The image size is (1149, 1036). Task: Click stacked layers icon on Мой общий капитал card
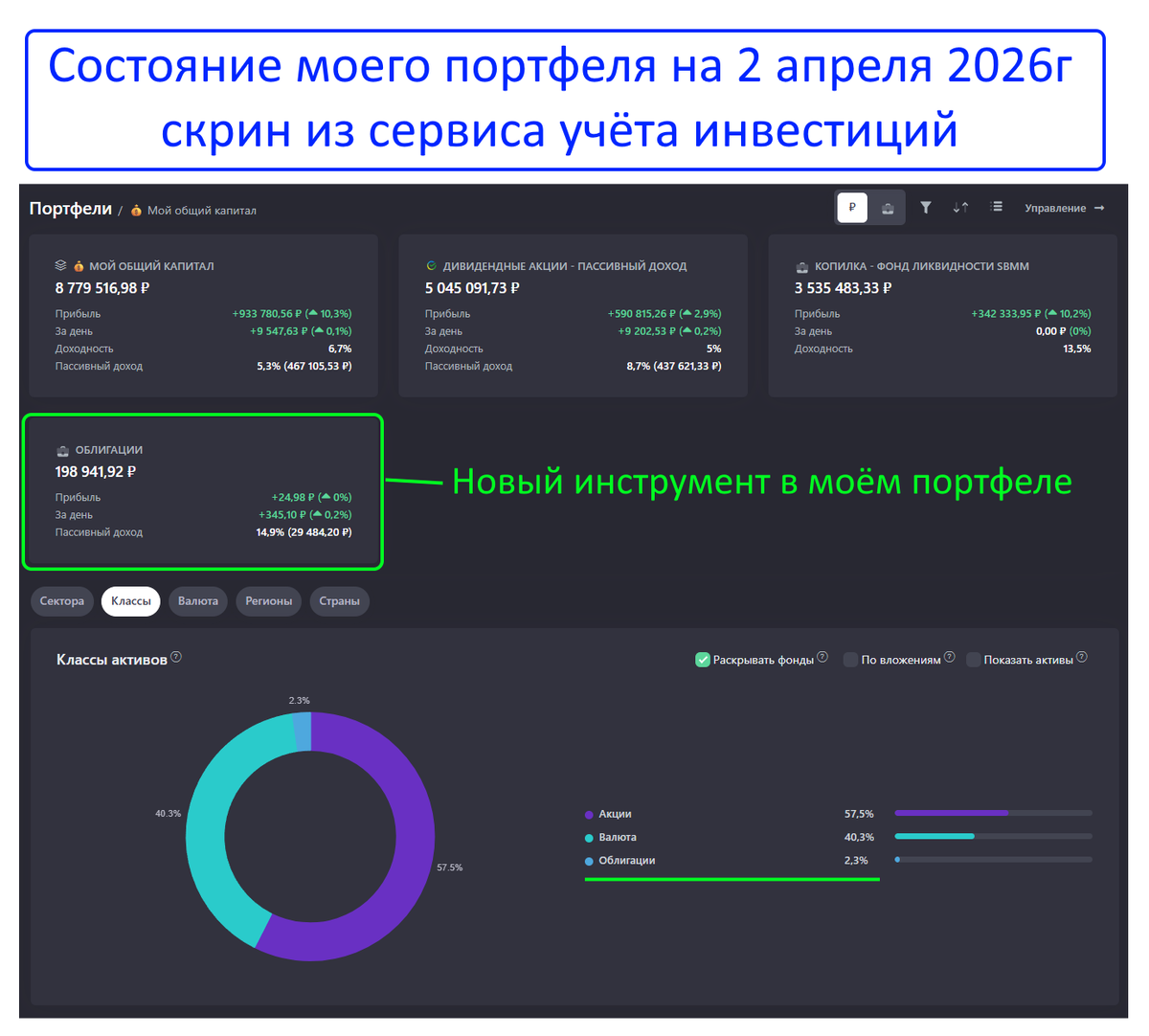point(60,266)
